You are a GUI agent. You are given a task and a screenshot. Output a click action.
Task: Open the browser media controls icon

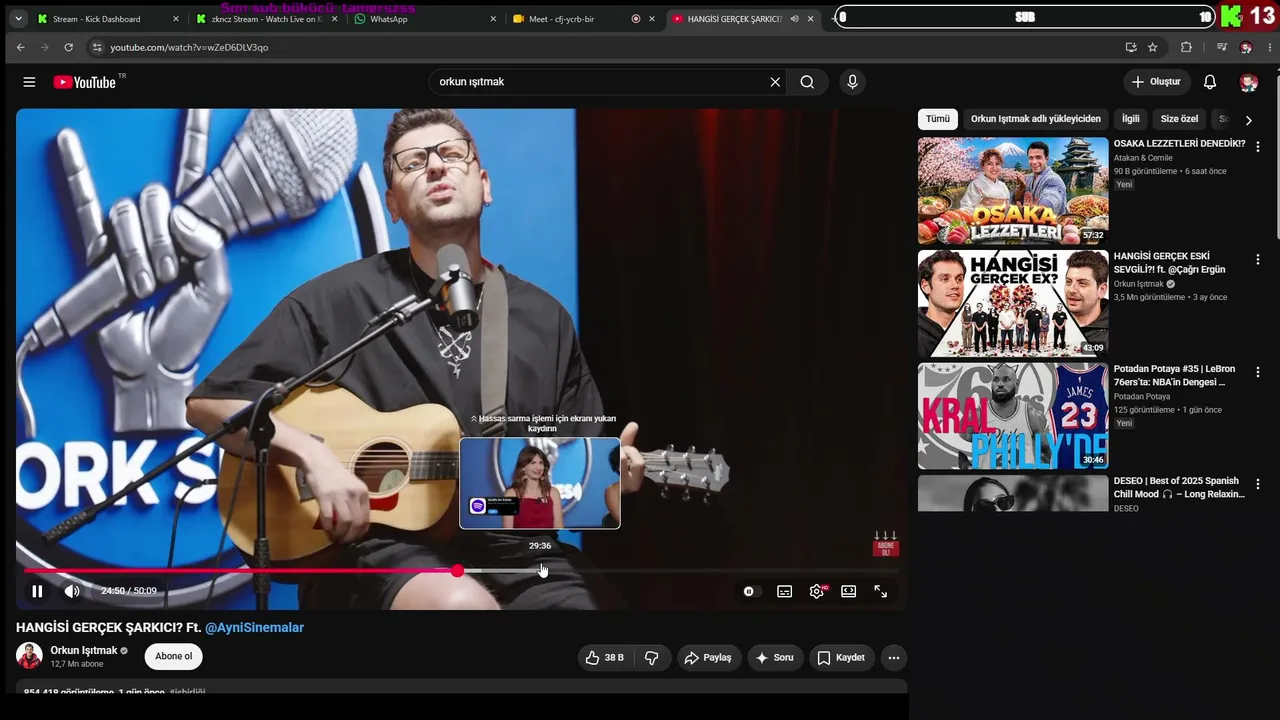1221,47
